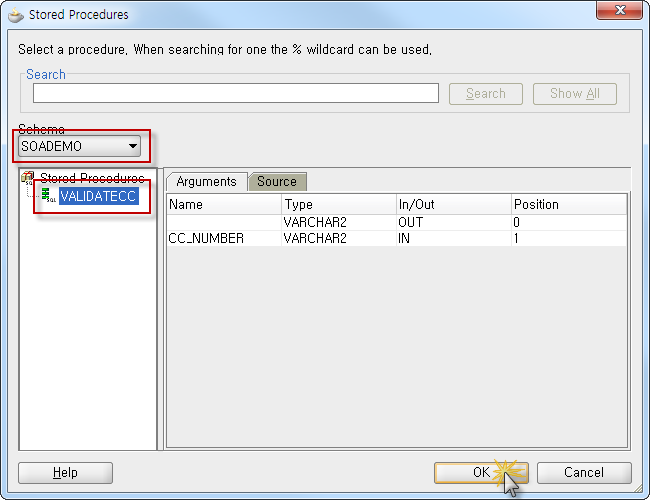Select the Stored Procedures root node
The image size is (650, 500).
[x=92, y=178]
